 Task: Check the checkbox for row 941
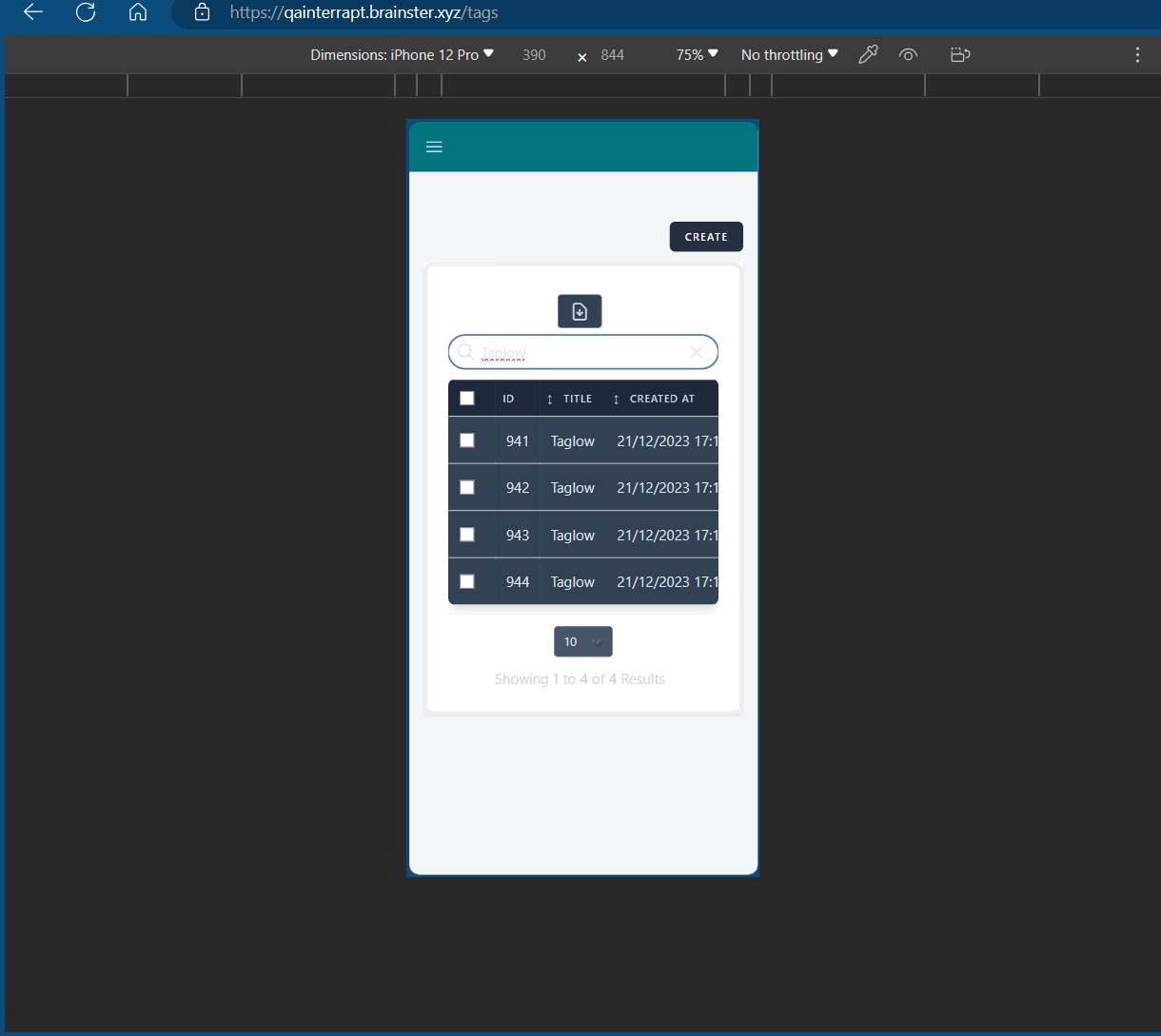tap(467, 440)
